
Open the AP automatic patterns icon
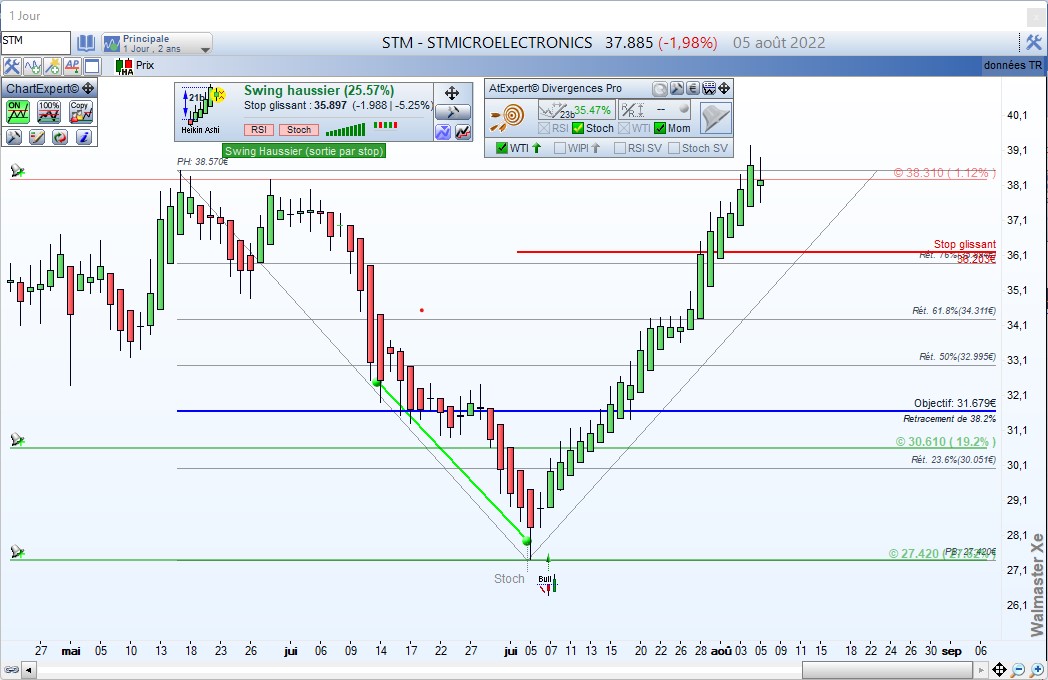72,66
